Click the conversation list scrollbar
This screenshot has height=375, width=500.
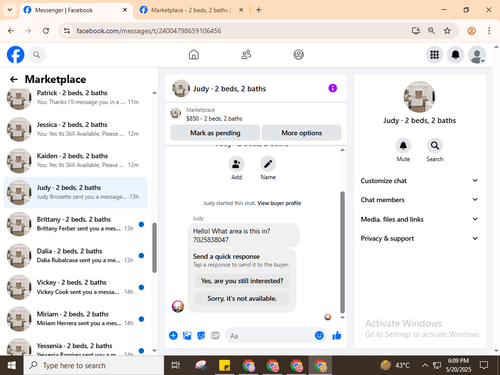click(x=154, y=248)
